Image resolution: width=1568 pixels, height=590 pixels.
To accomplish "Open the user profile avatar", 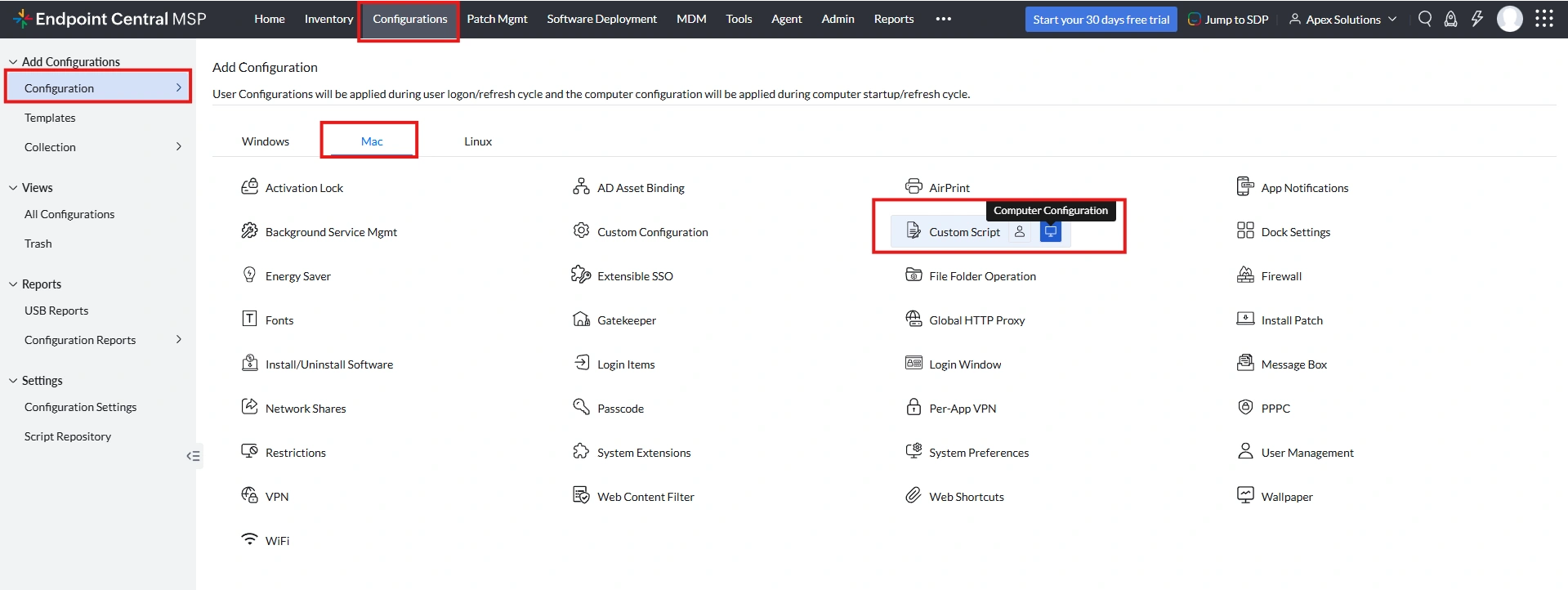I will click(1510, 19).
